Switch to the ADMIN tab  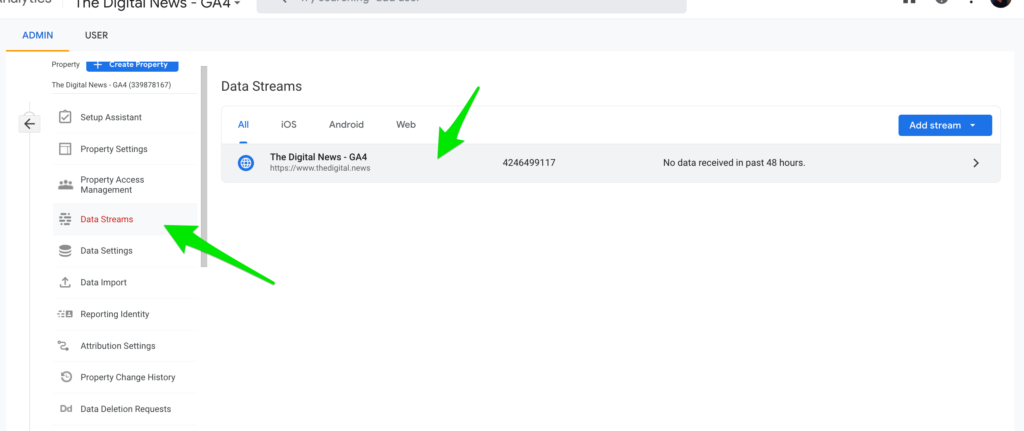pyautogui.click(x=38, y=35)
